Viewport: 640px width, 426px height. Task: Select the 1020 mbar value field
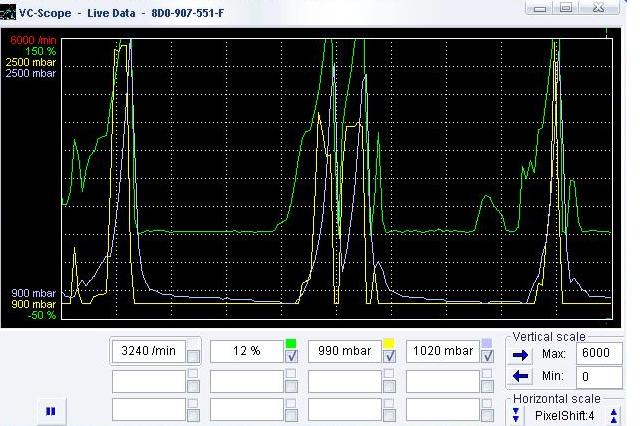pos(444,351)
